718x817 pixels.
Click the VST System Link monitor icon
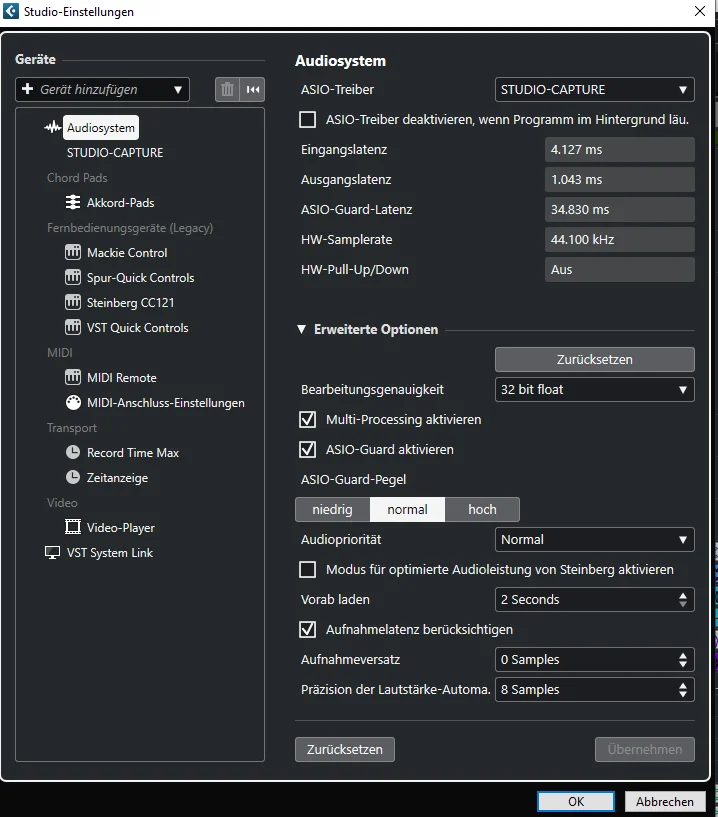tap(53, 552)
